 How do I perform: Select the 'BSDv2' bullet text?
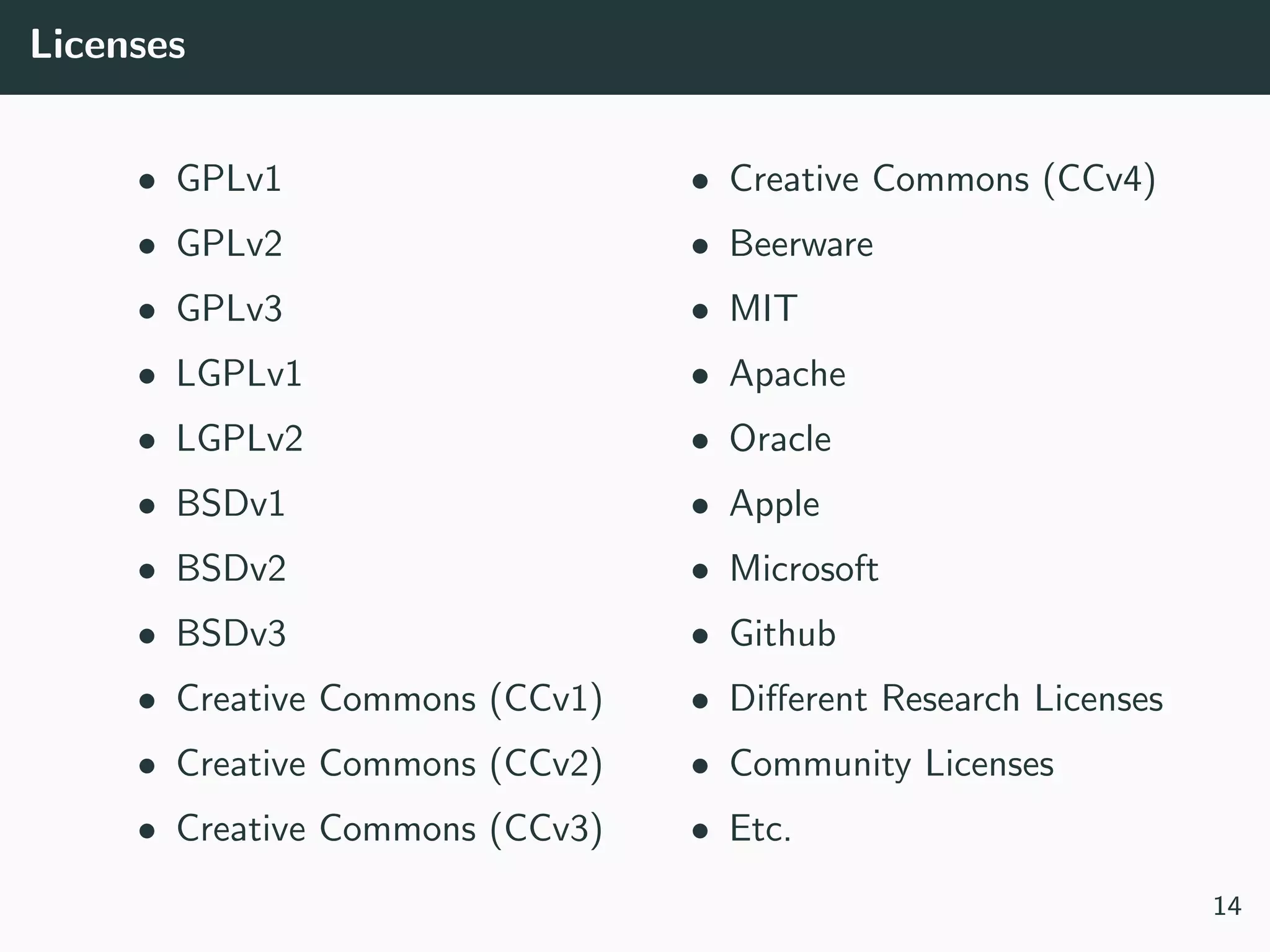coord(231,568)
